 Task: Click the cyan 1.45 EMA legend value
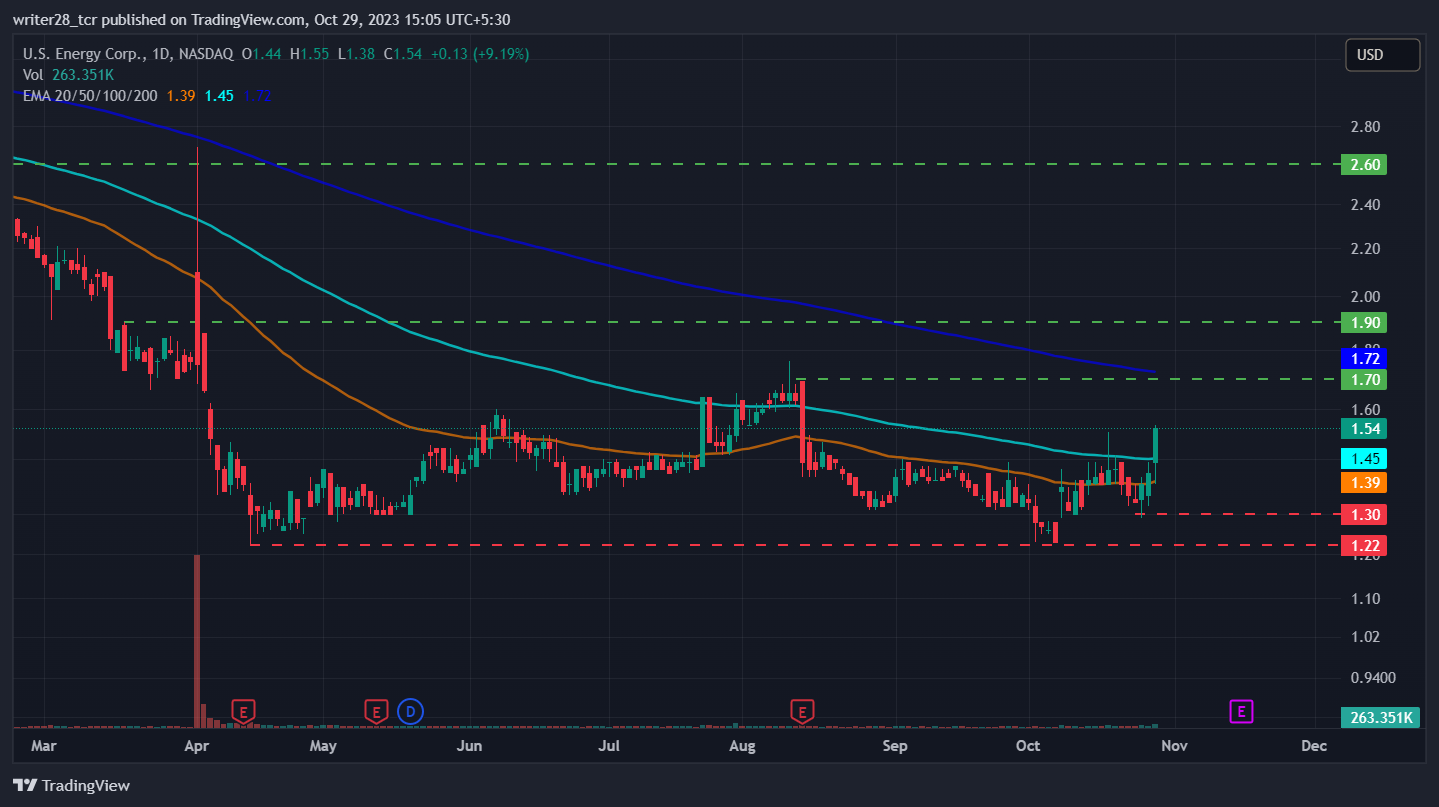pos(219,96)
